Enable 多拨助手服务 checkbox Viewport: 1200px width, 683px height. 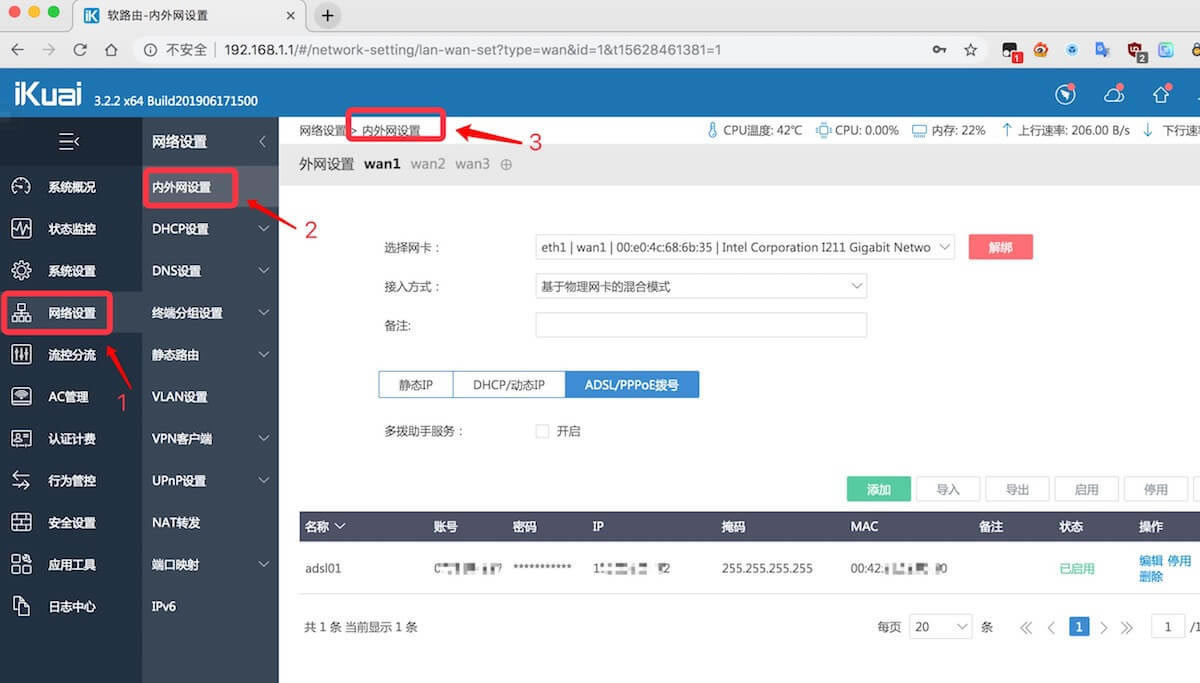541,431
